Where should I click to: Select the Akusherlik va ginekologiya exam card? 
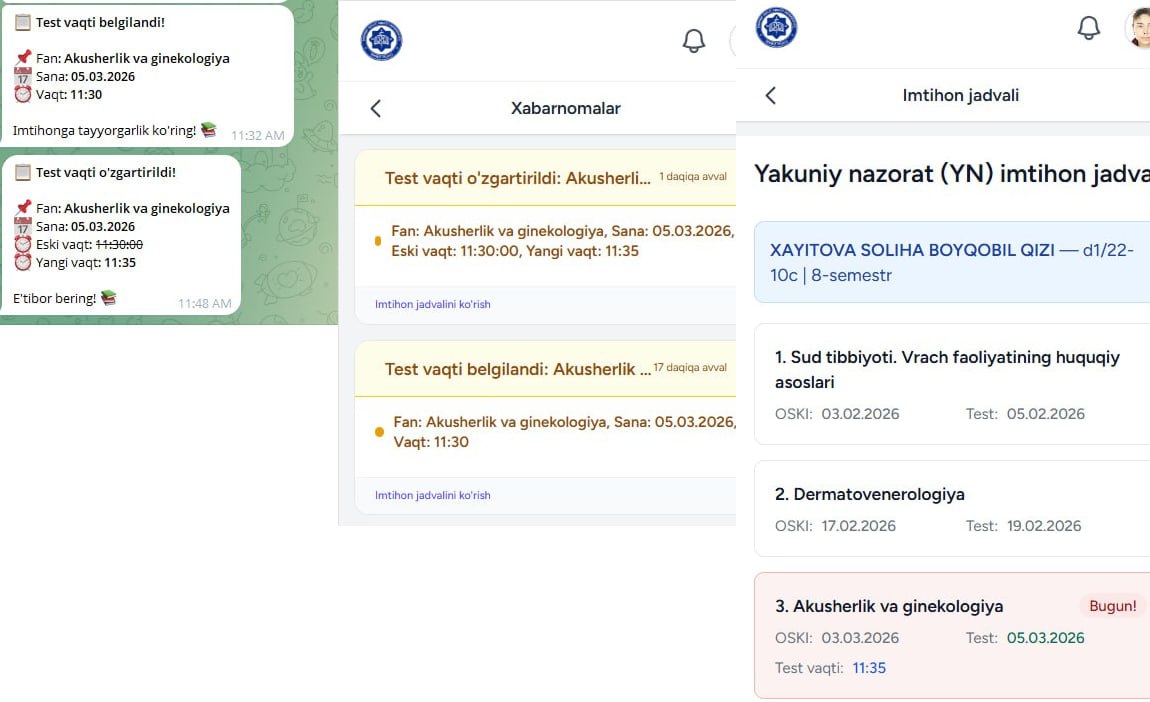coord(950,635)
